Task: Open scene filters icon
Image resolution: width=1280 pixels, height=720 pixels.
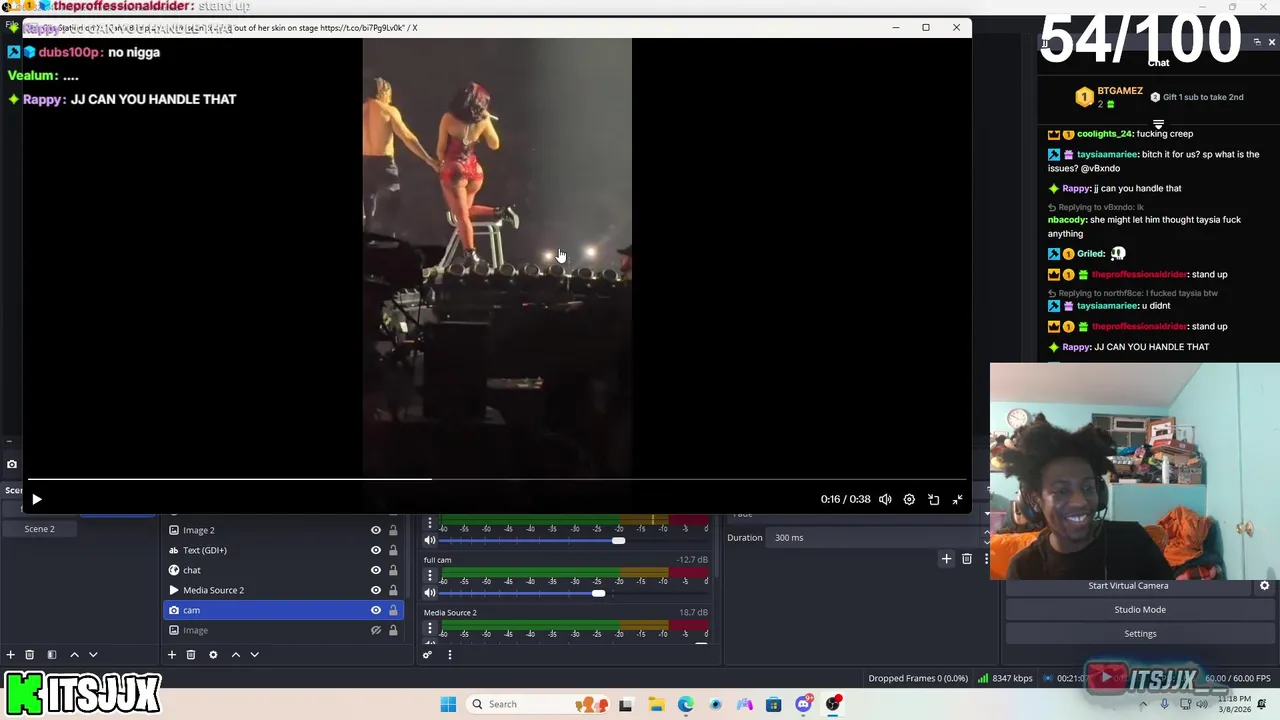Action: (x=52, y=655)
